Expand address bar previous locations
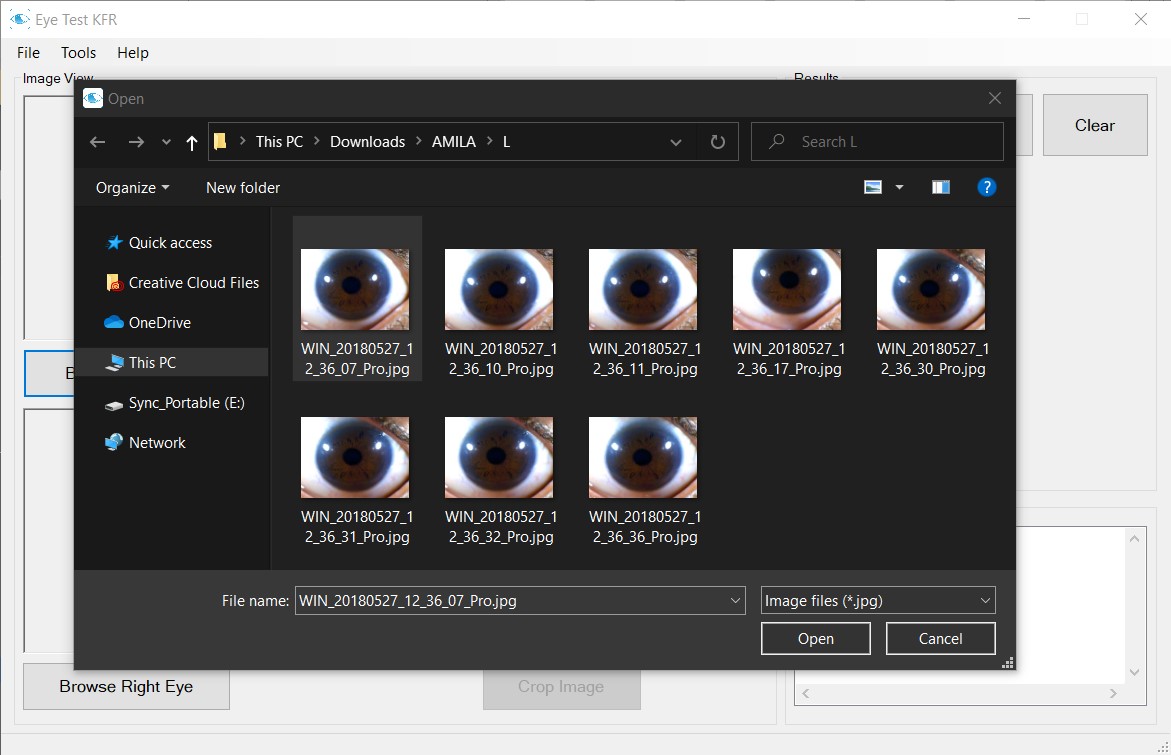 coord(676,142)
